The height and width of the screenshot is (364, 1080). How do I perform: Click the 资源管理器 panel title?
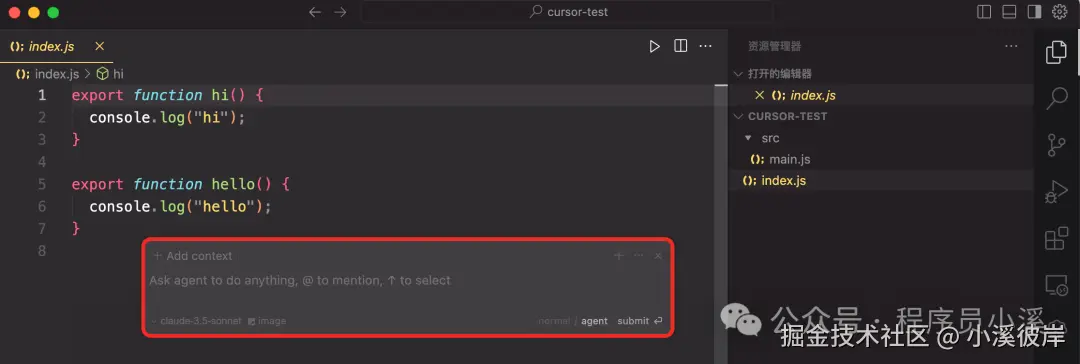pos(774,46)
